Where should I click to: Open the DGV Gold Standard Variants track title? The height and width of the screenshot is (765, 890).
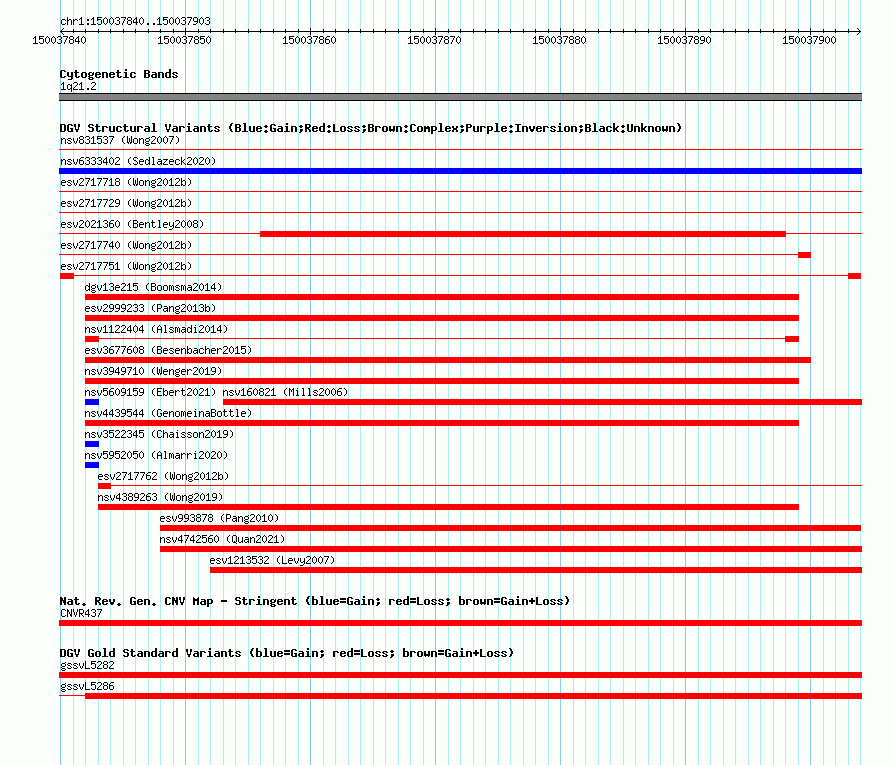(x=287, y=653)
